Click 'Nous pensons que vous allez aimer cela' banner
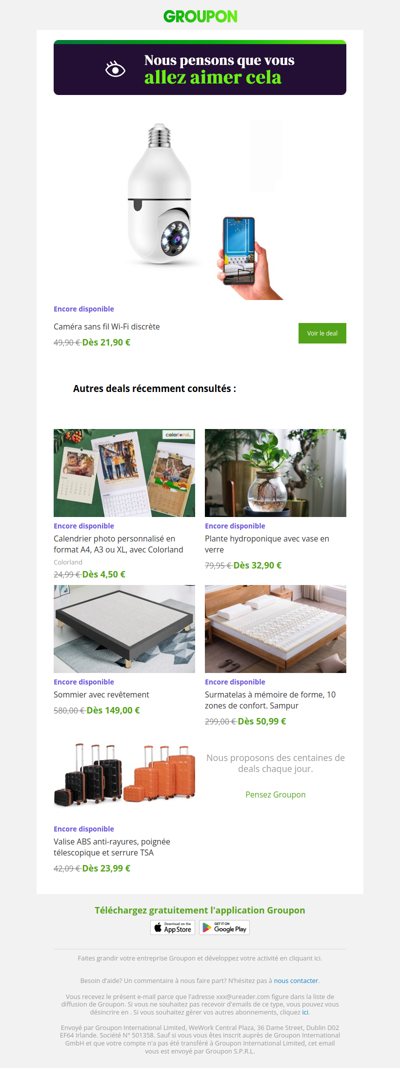This screenshot has height=1068, width=400. [x=200, y=69]
